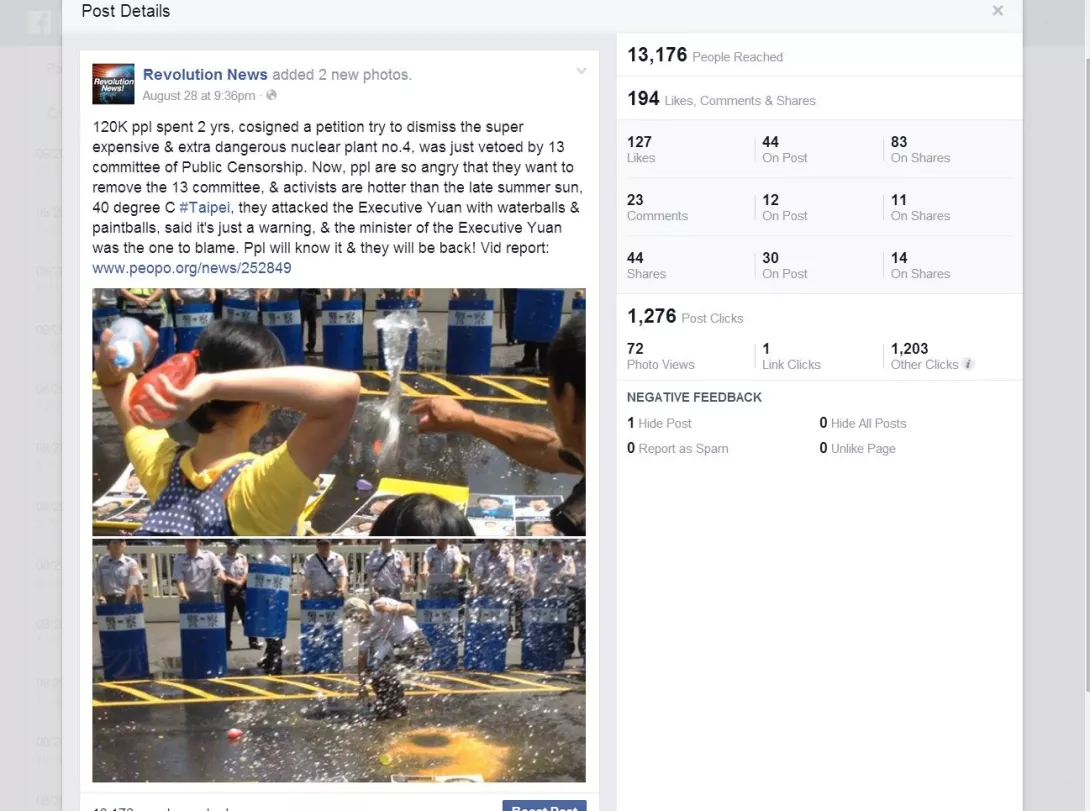Open the post options chevron menu
Screen dimensions: 1090x811
pos(581,71)
